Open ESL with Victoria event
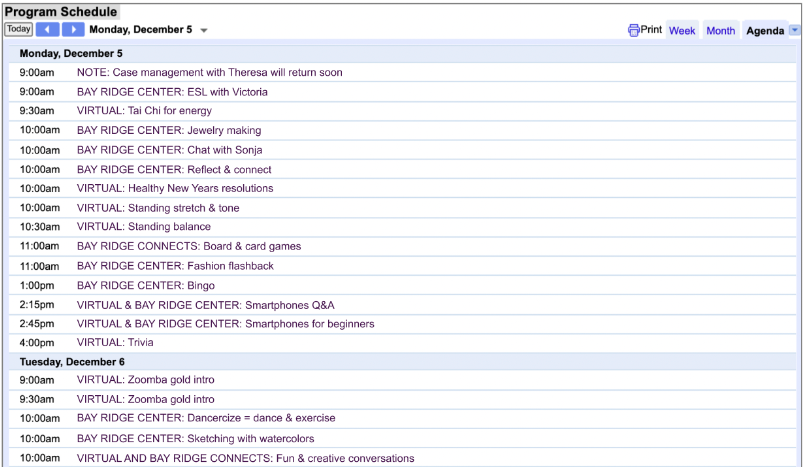This screenshot has height=467, width=803. click(172, 92)
